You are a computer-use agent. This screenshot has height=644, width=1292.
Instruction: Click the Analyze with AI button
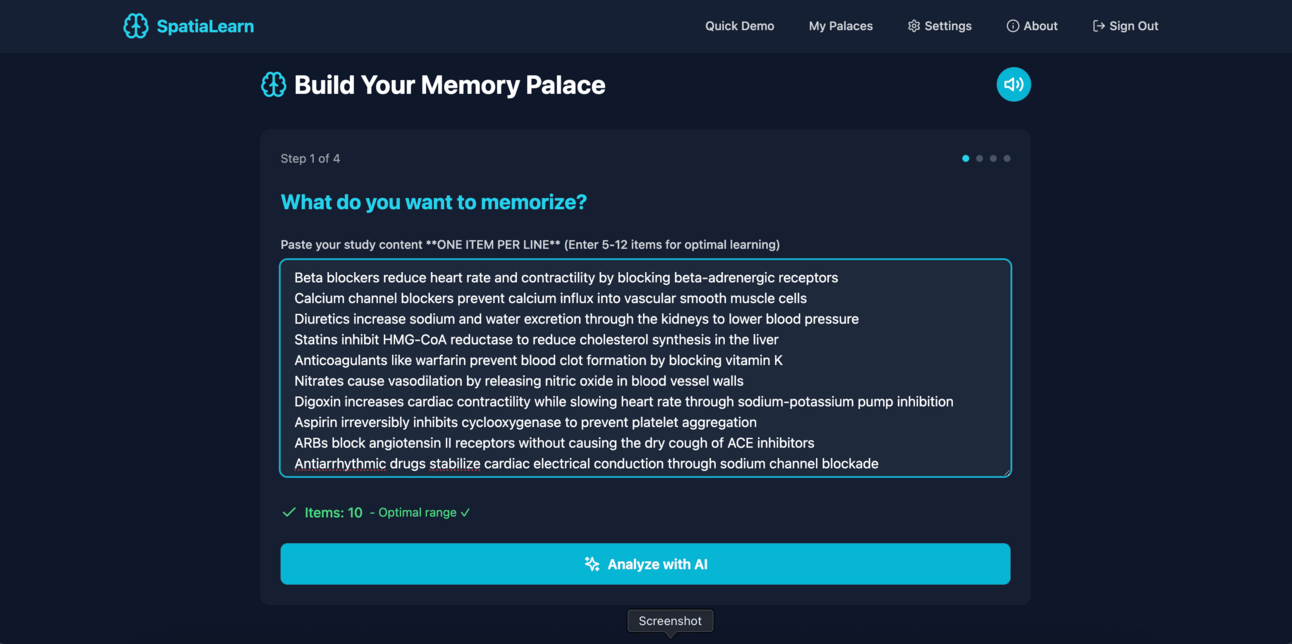[645, 564]
